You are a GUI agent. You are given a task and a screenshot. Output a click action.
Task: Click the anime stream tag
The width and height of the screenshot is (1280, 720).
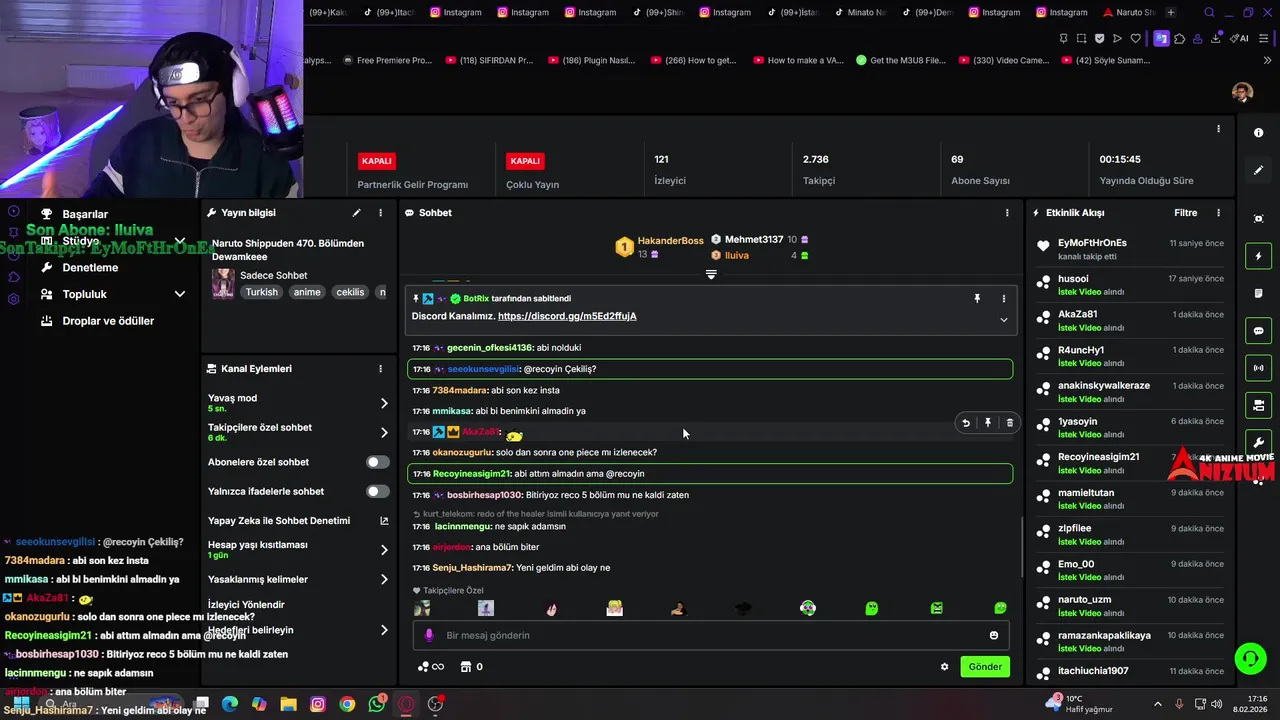[307, 292]
